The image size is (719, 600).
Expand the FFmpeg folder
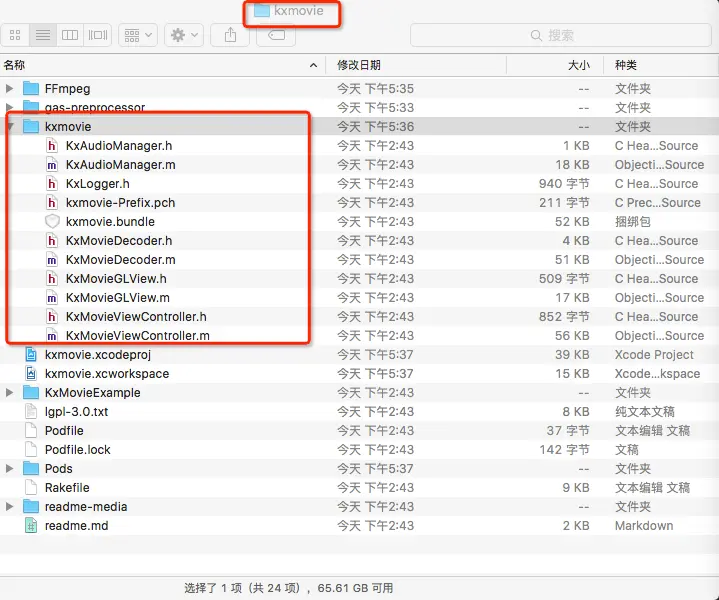click(x=9, y=88)
